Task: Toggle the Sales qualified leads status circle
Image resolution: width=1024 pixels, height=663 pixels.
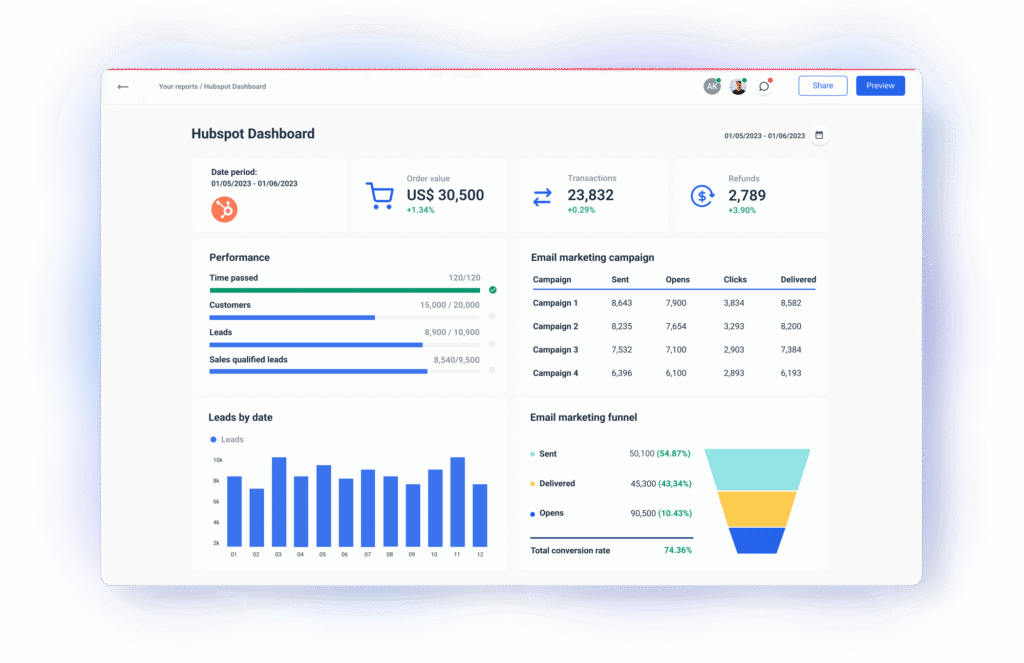Action: tap(492, 371)
